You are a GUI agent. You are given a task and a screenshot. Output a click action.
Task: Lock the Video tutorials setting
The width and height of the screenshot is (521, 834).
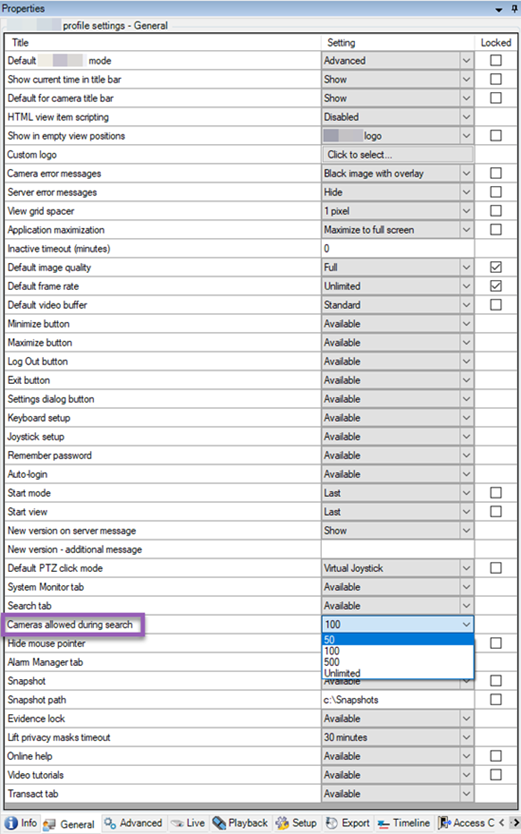[x=495, y=774]
